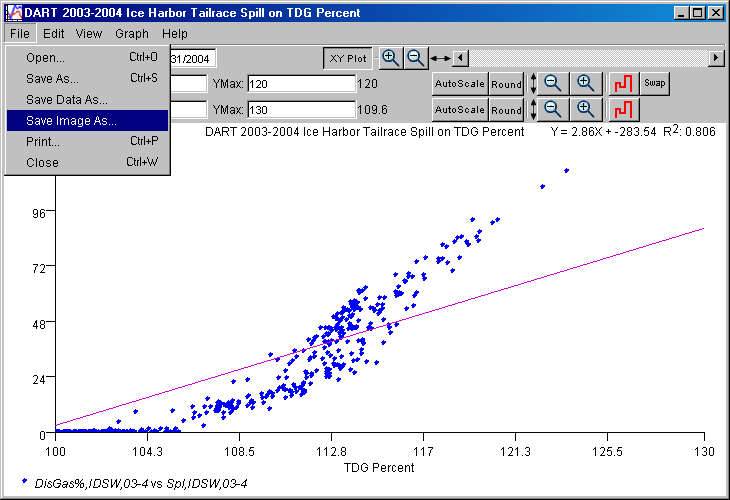Choose Save Image As from File menu
The width and height of the screenshot is (730, 500).
[71, 120]
